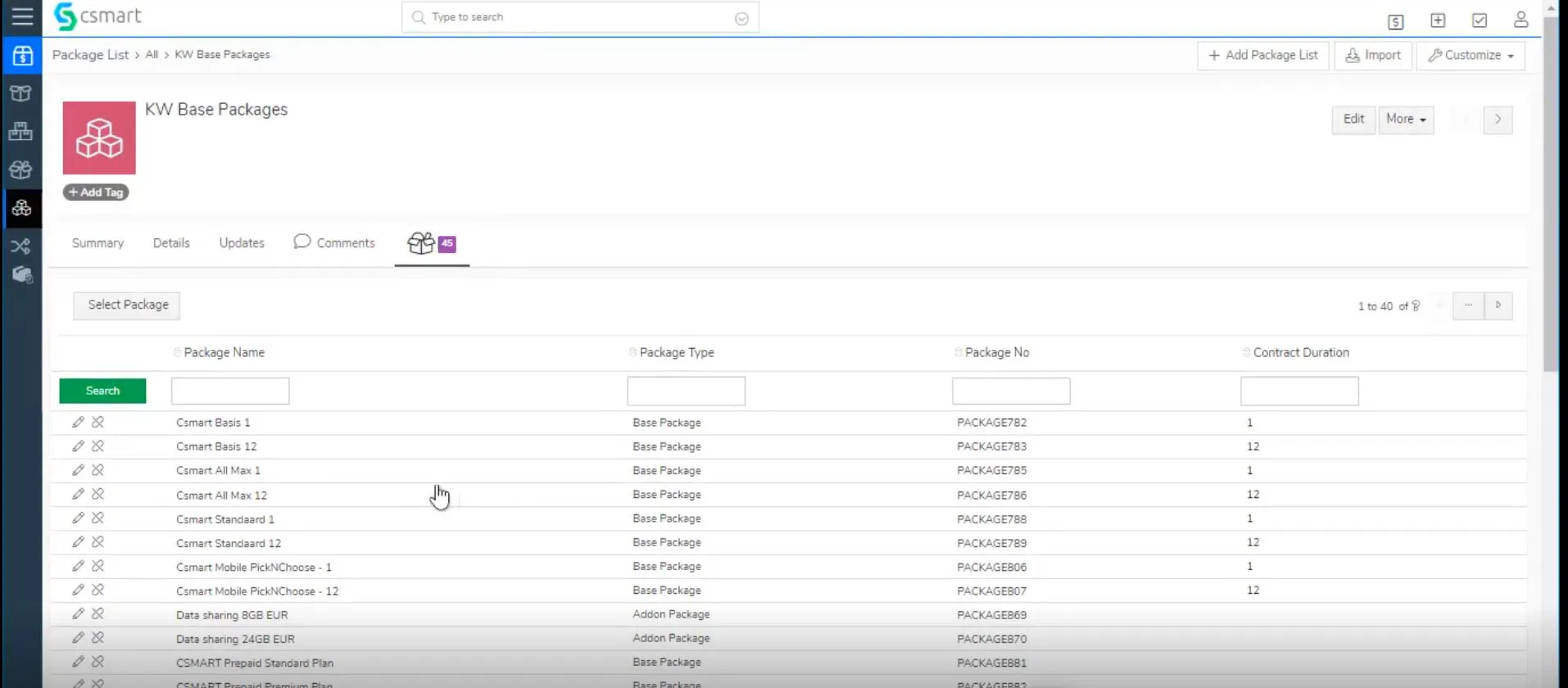Unlink the Csmart All Max 1 row
Screen dimensions: 1568x688
(x=97, y=469)
